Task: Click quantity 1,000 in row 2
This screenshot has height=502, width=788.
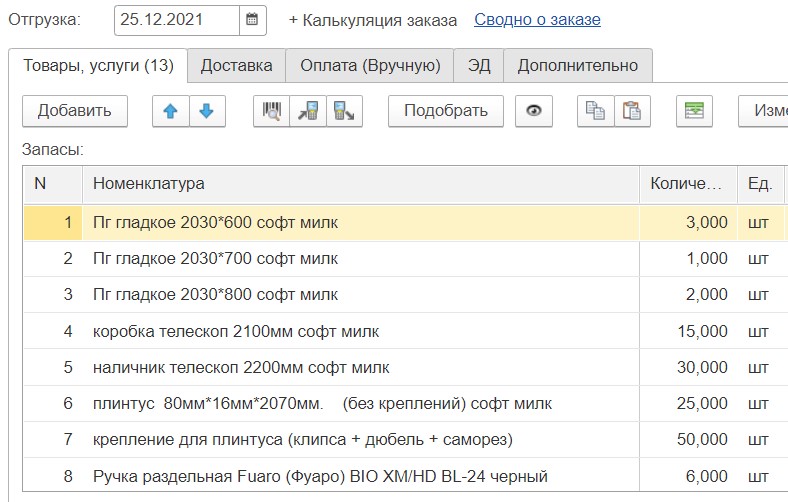Action: click(688, 259)
